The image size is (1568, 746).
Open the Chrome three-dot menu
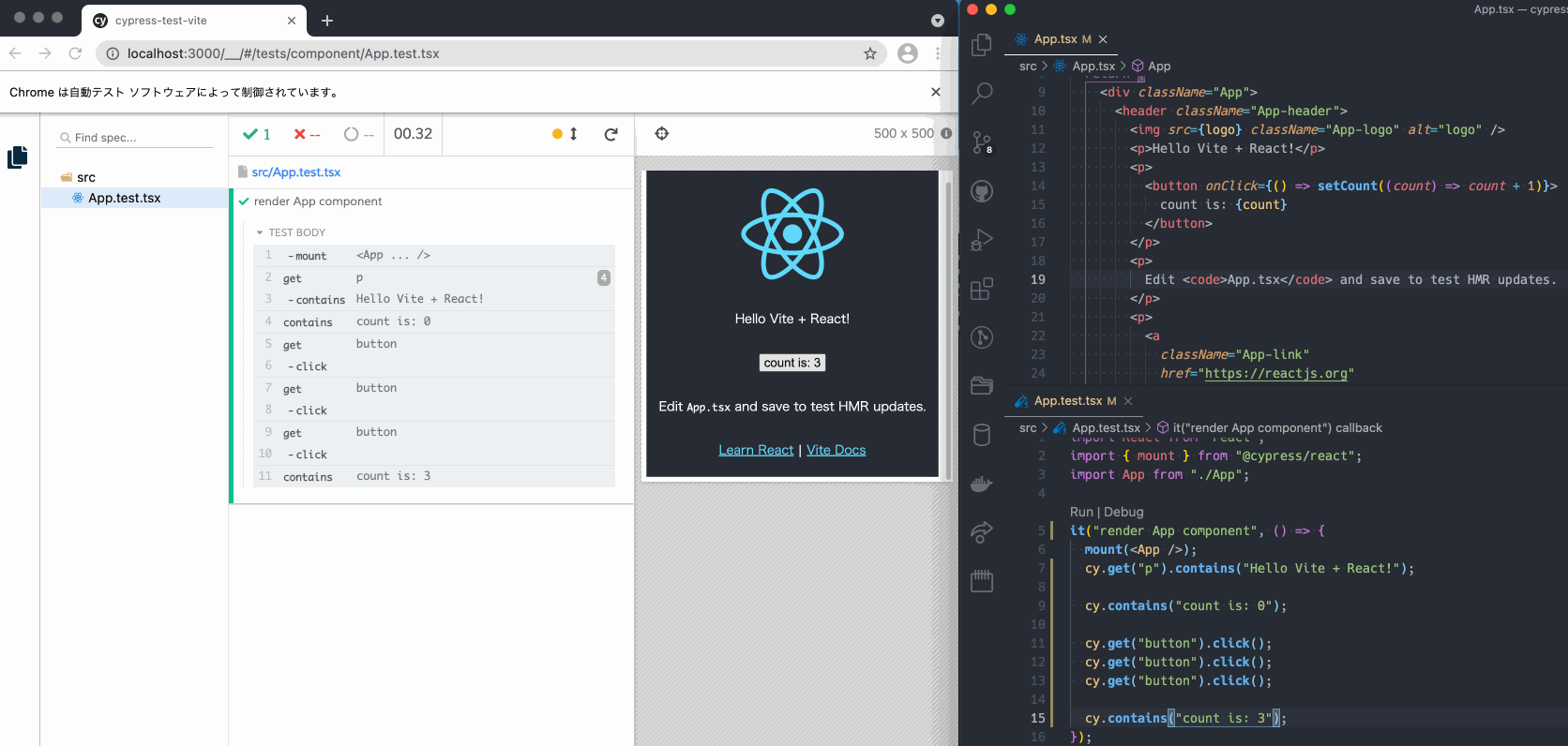(938, 53)
